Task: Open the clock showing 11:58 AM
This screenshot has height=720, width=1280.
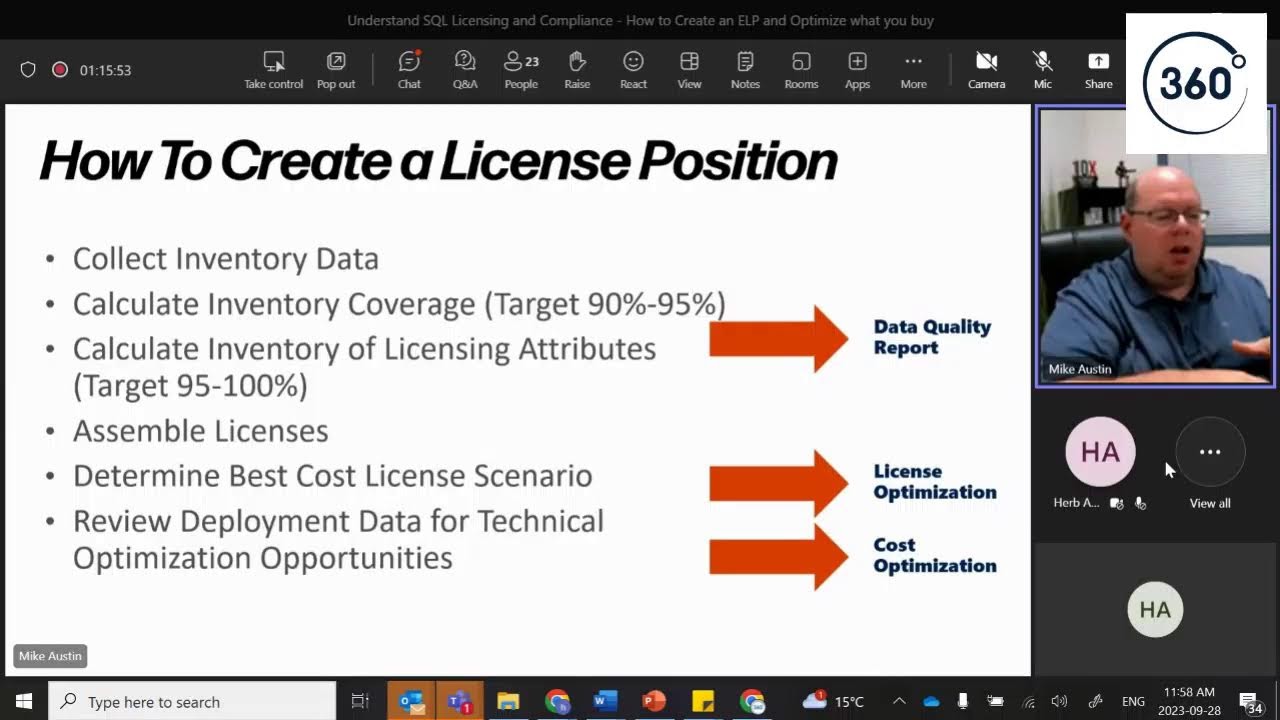Action: 1189,701
